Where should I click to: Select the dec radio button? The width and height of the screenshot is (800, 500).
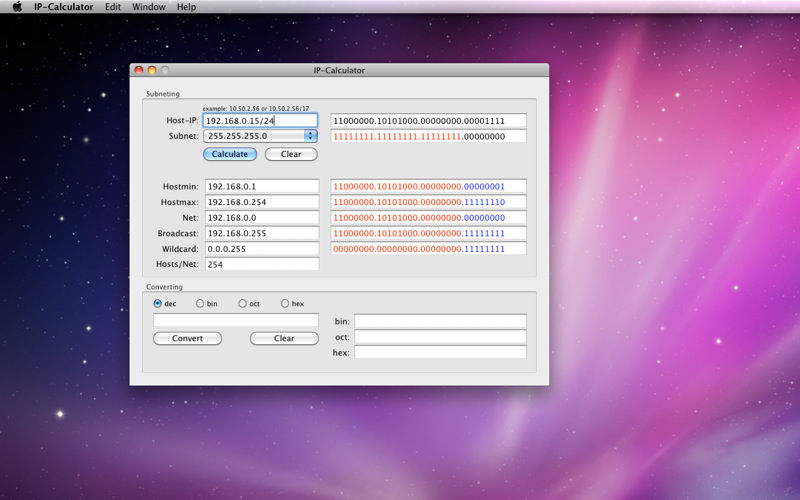pos(158,304)
